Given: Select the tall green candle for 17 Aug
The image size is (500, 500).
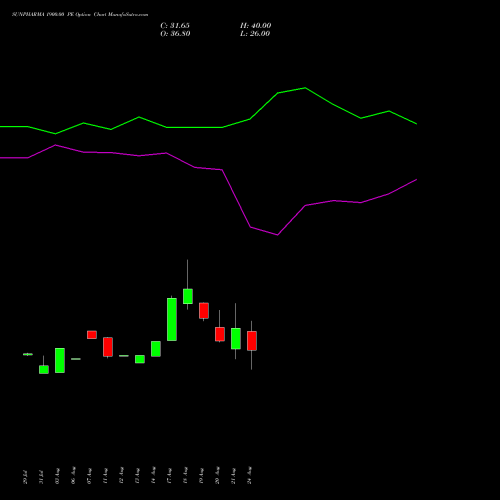Looking at the screenshot, I should pos(172,319).
